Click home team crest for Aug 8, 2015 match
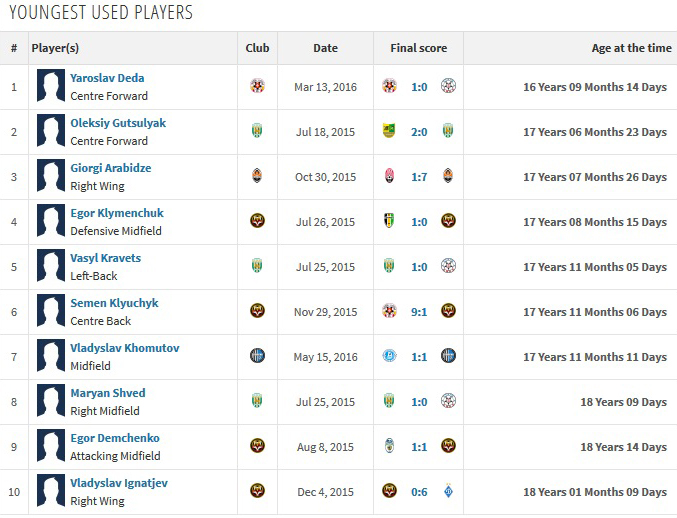Viewport: 677px width, 518px height. 389,446
